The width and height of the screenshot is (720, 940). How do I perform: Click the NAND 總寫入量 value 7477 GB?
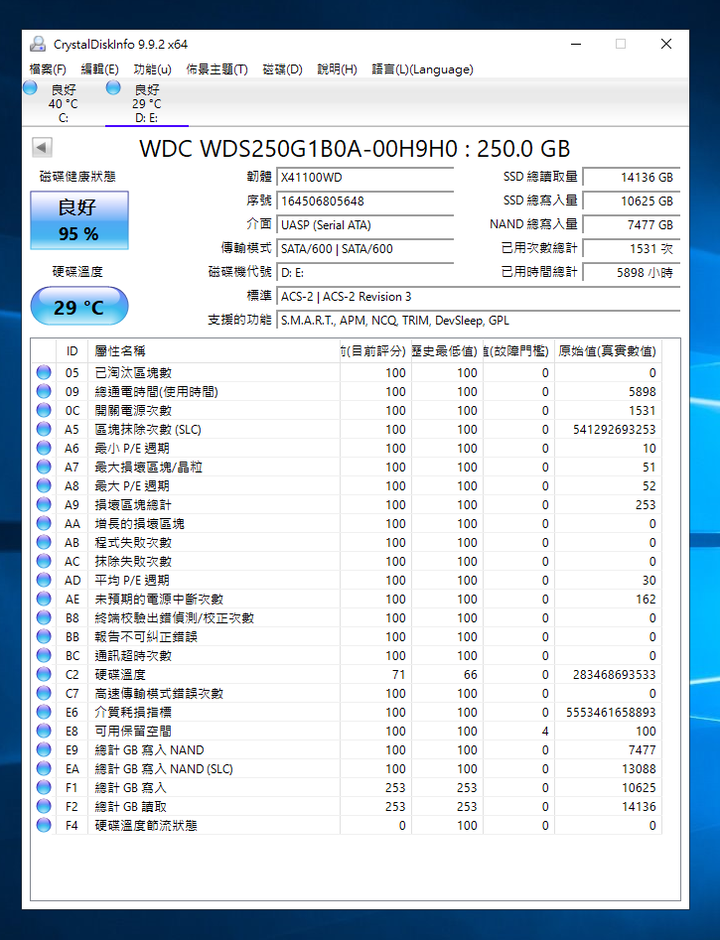click(x=631, y=225)
